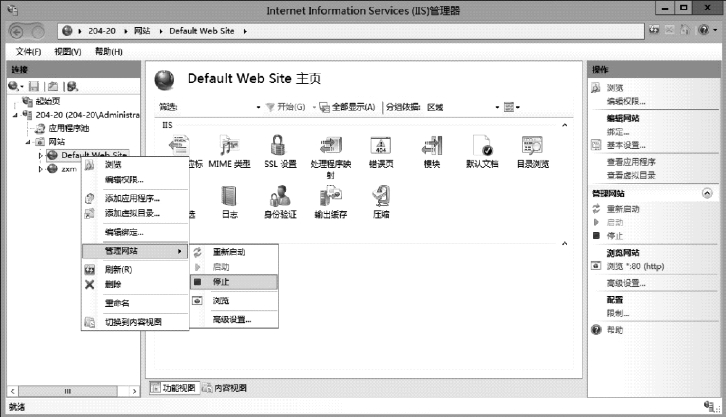Open the 视图(V) menu
The width and height of the screenshot is (726, 417).
coord(68,51)
